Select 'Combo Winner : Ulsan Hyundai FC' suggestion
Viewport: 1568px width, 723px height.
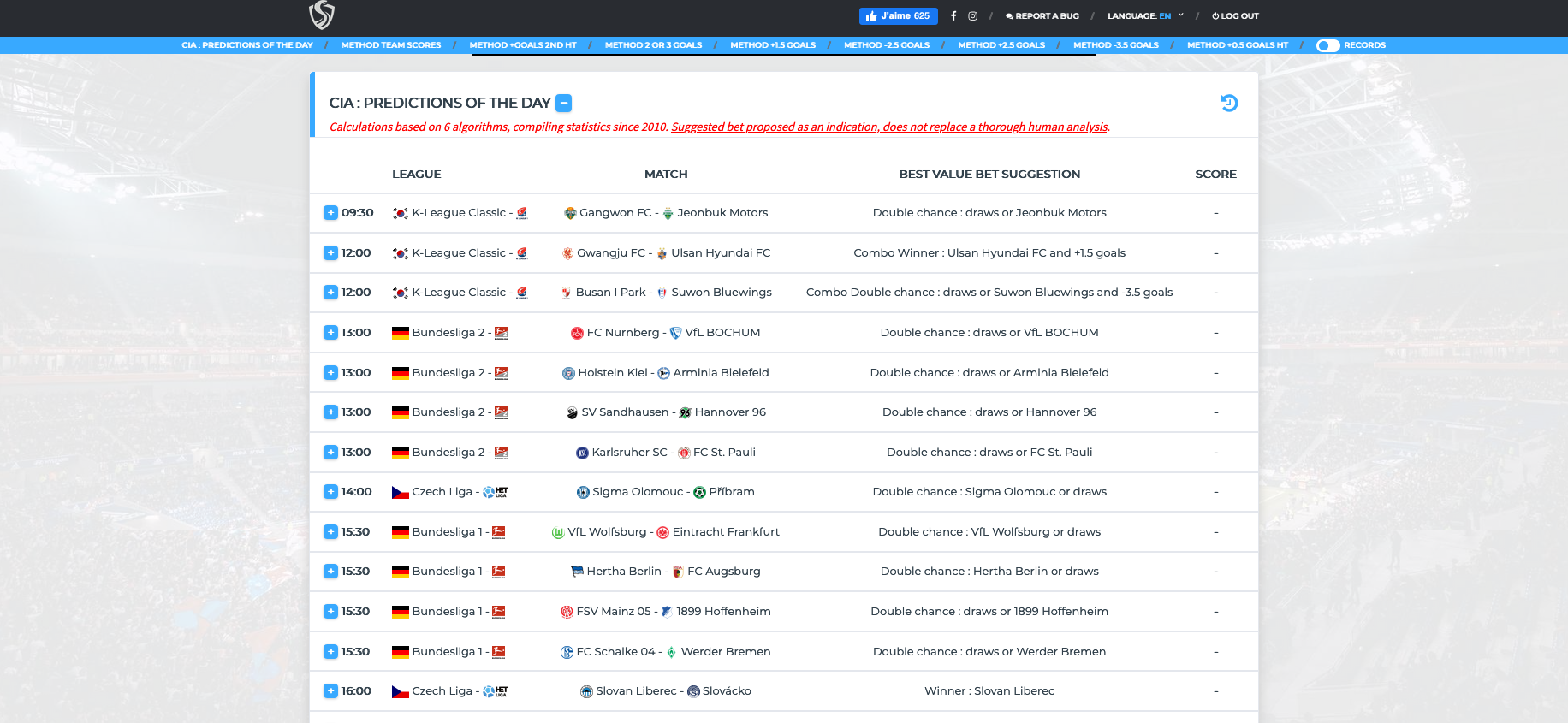989,253
